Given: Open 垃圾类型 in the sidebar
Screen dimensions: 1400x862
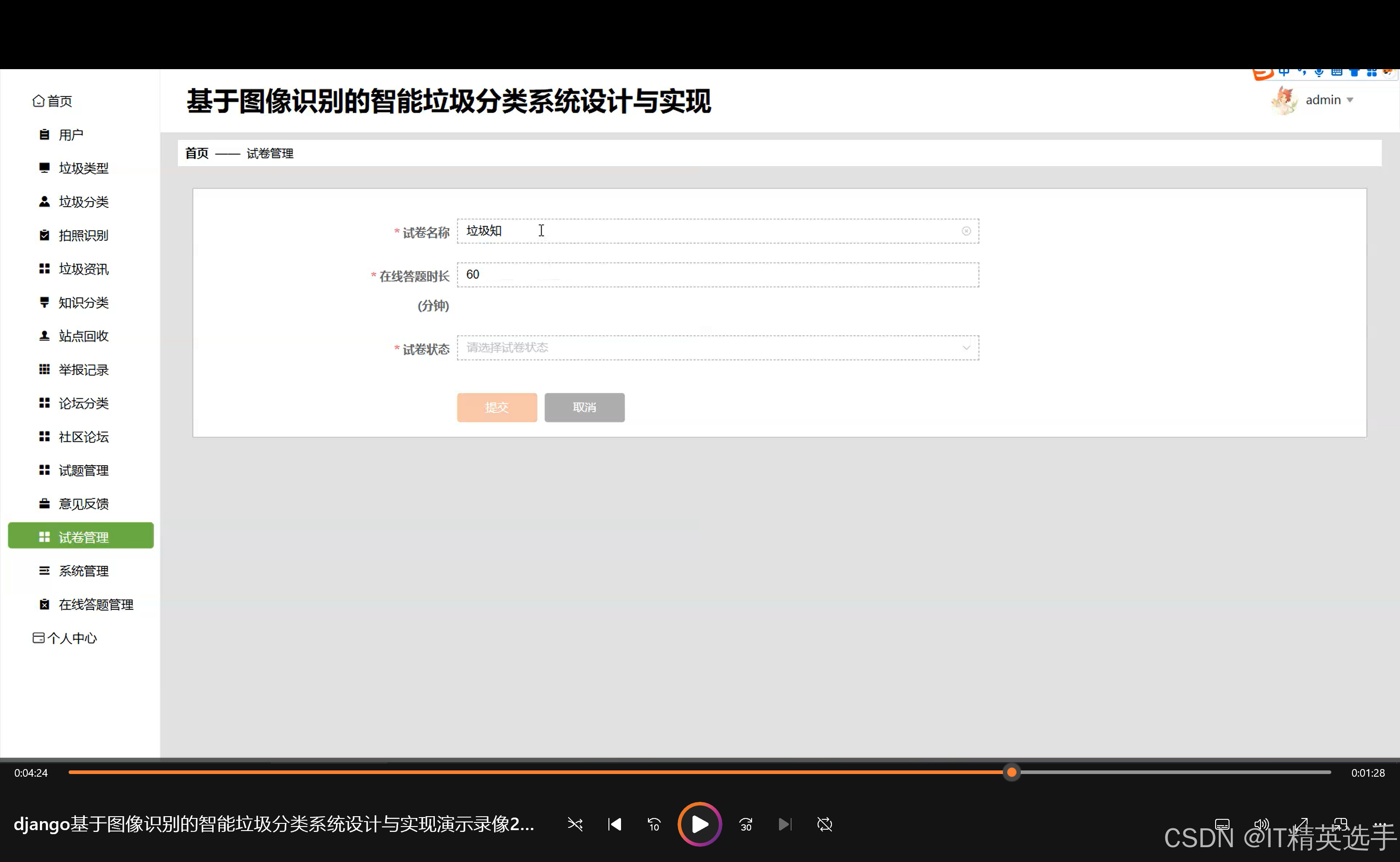Looking at the screenshot, I should tap(83, 168).
